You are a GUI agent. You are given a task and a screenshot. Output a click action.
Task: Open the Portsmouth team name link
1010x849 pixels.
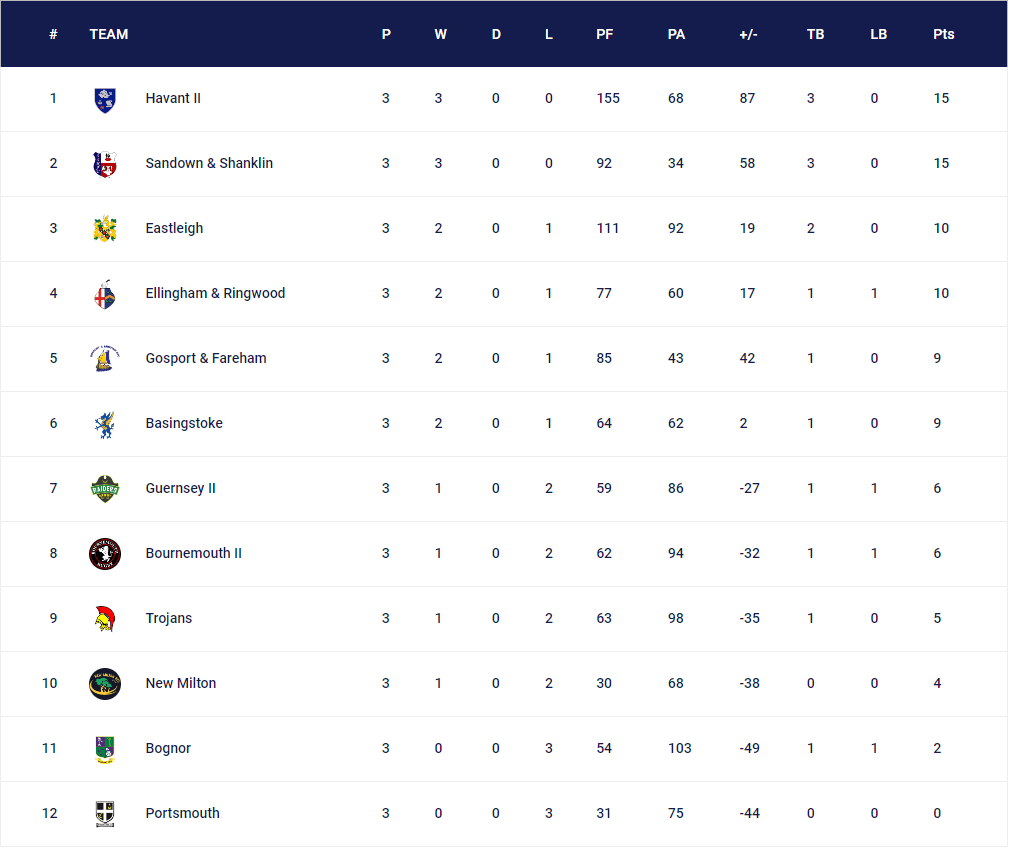(182, 814)
